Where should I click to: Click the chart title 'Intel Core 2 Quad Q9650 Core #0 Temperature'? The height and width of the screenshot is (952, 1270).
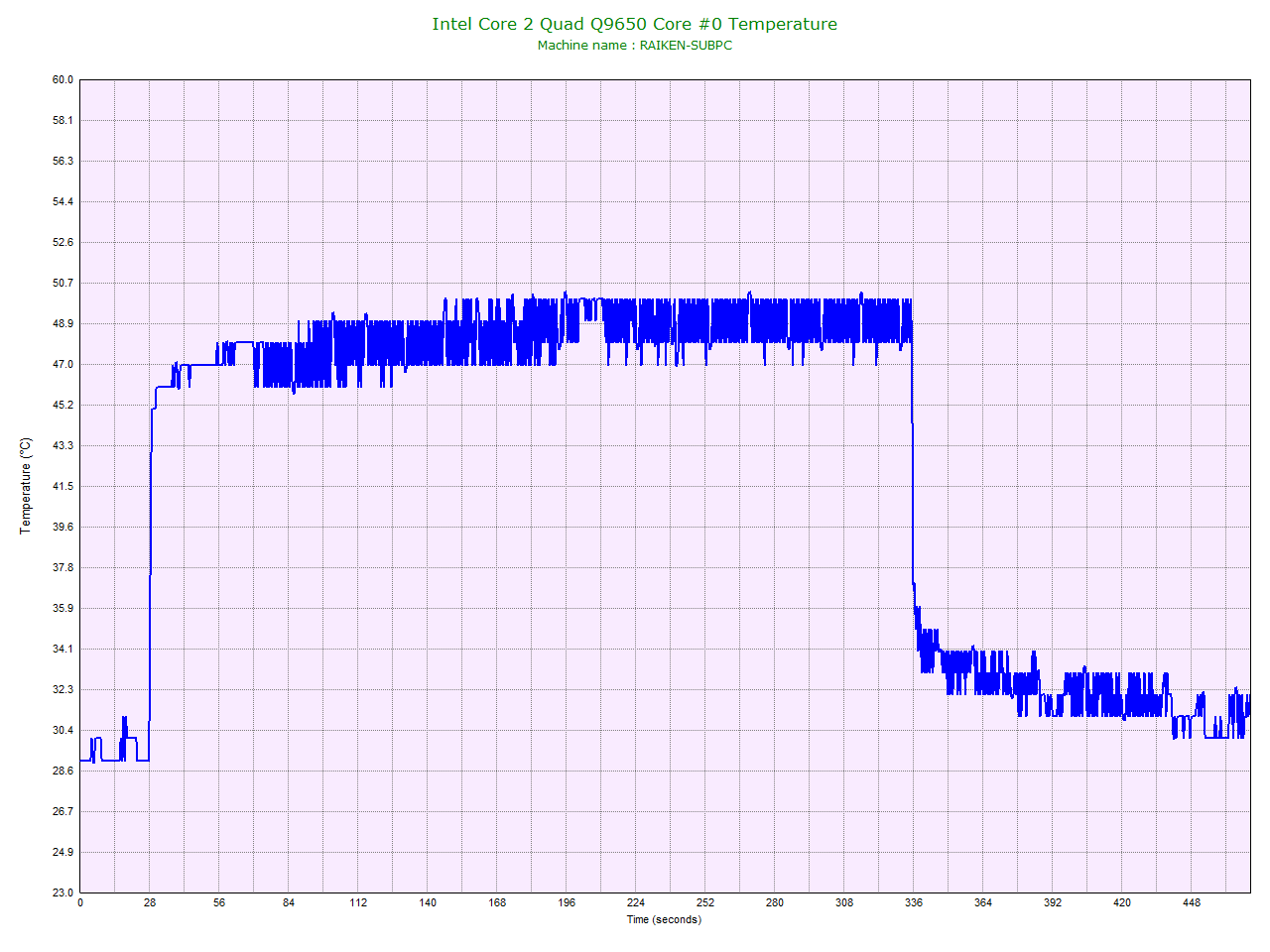tap(634, 24)
